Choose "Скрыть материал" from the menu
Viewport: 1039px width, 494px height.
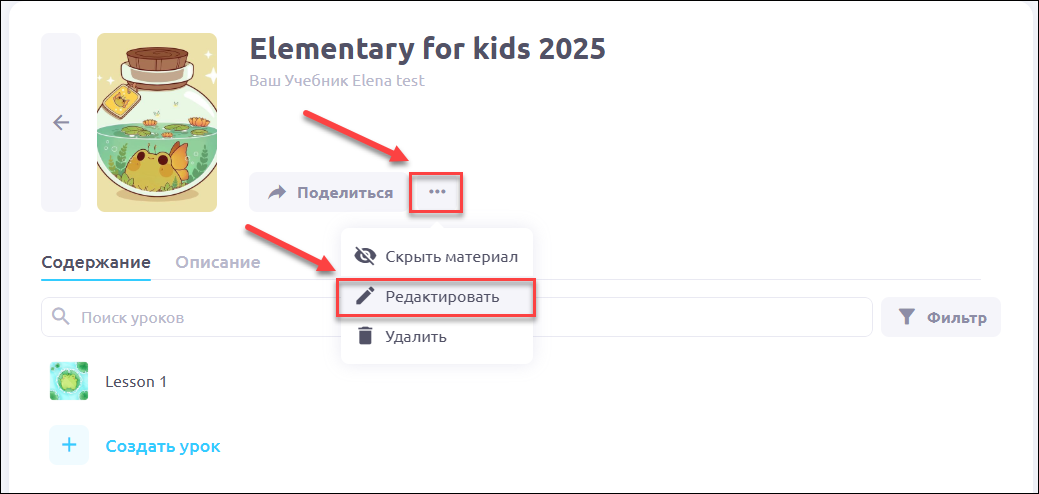pyautogui.click(x=451, y=257)
